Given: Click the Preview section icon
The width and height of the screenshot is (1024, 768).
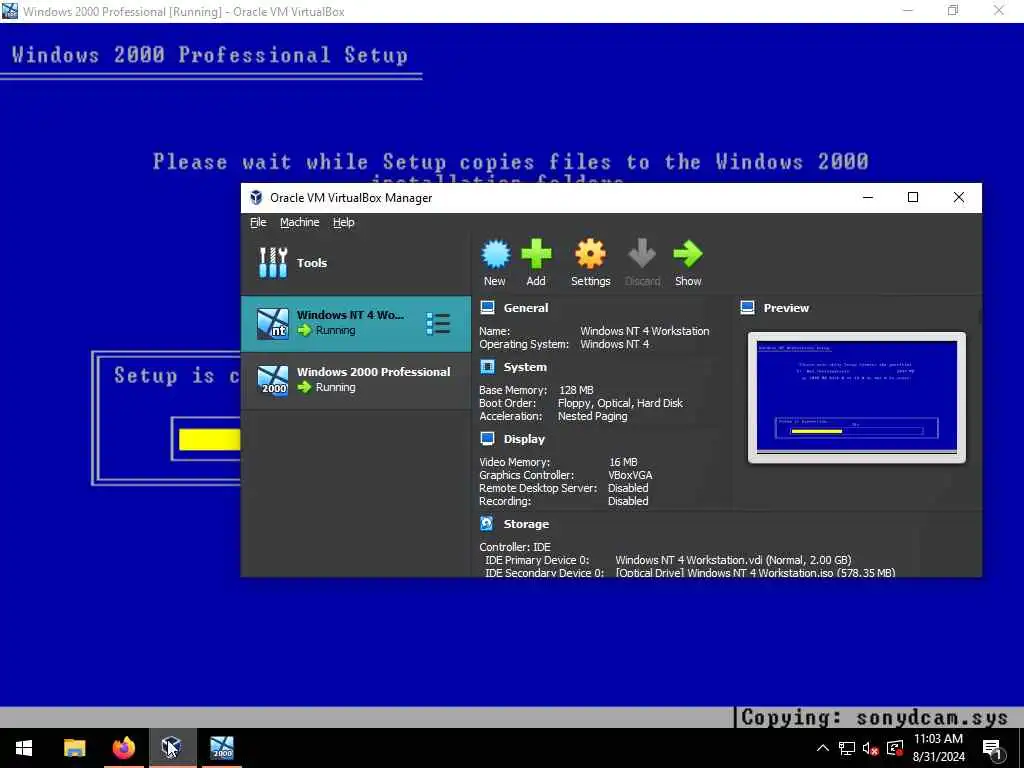Looking at the screenshot, I should [748, 308].
